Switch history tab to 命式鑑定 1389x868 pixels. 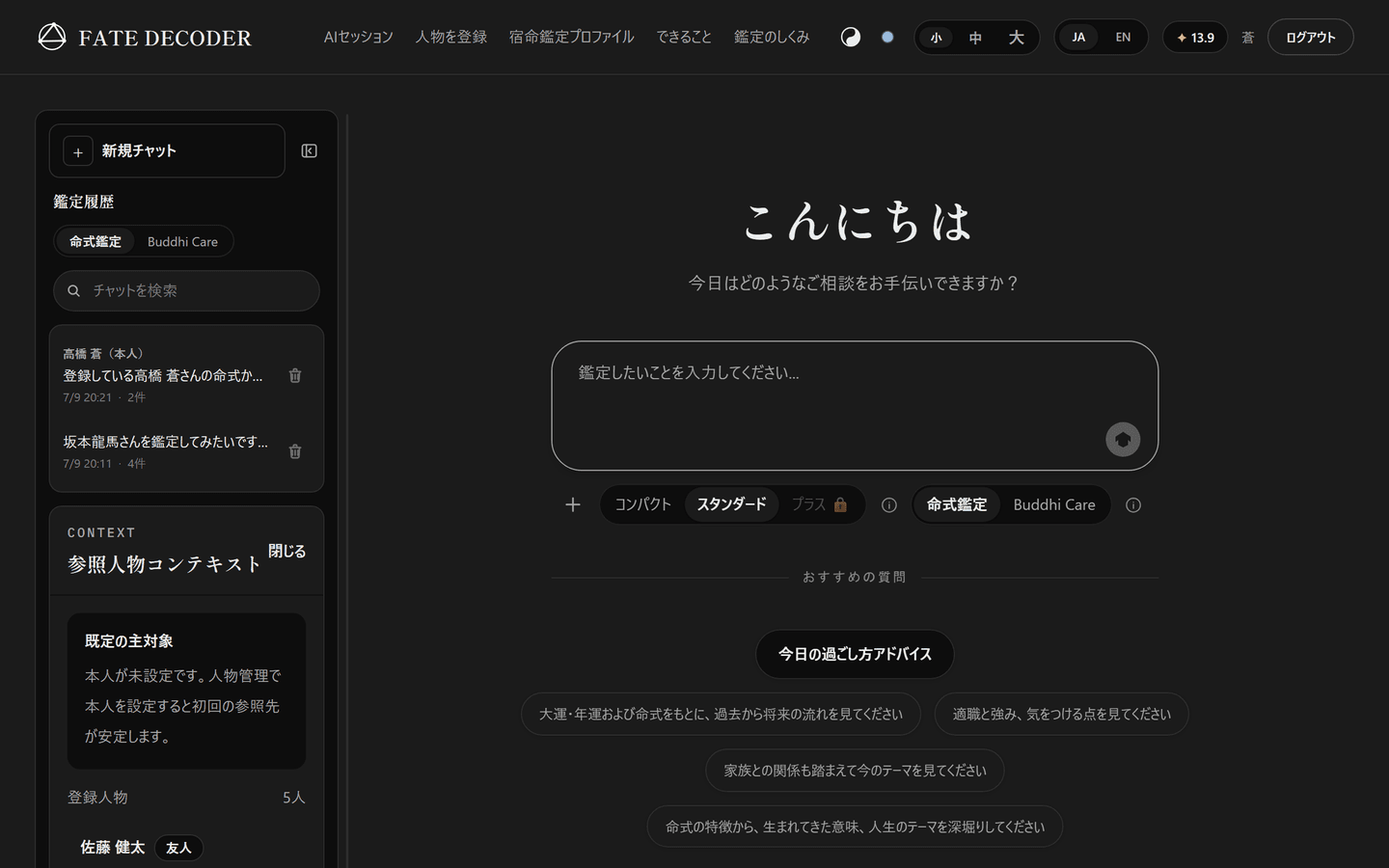pyautogui.click(x=95, y=241)
